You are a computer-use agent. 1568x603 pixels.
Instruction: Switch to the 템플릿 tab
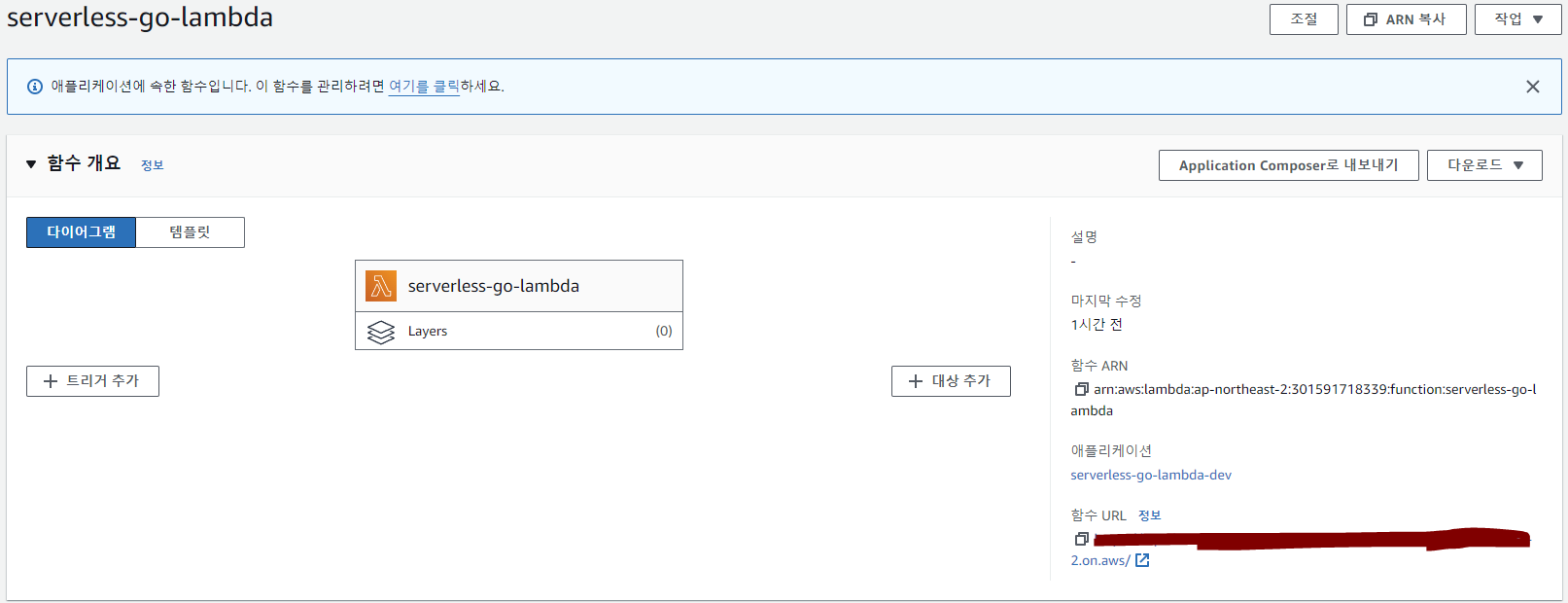click(x=190, y=232)
